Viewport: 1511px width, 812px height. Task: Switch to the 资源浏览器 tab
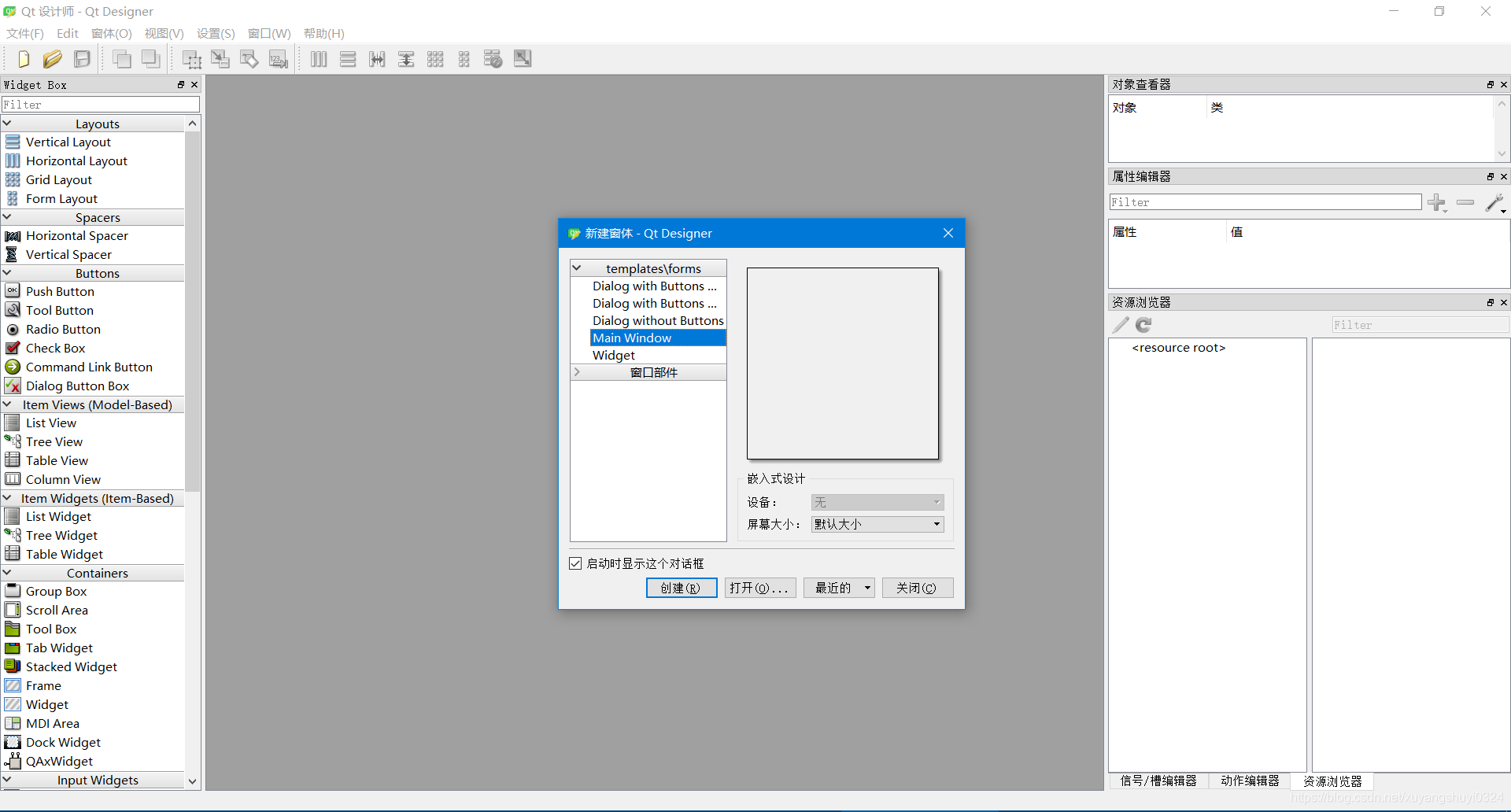coord(1332,781)
